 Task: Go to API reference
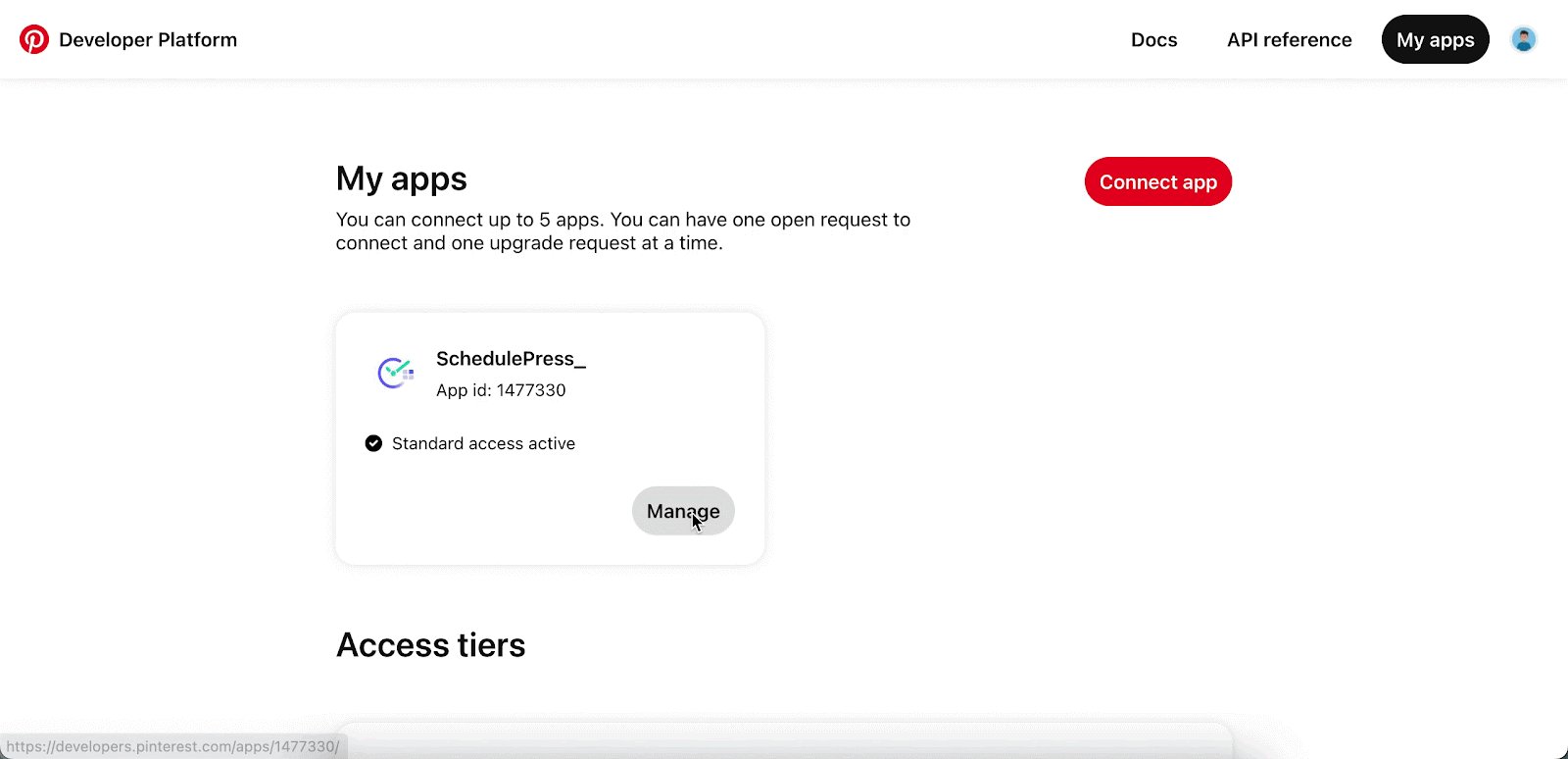click(x=1289, y=40)
